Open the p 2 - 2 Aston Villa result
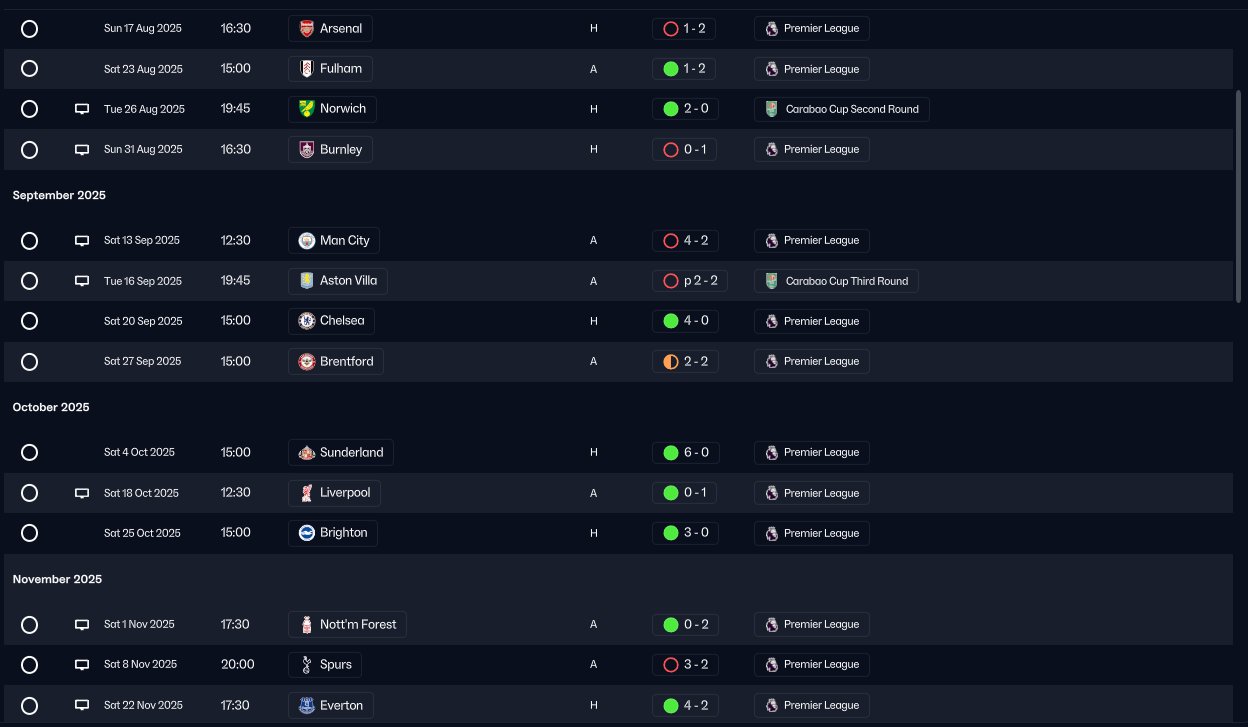Screen dimensions: 1248x727 [x=690, y=281]
